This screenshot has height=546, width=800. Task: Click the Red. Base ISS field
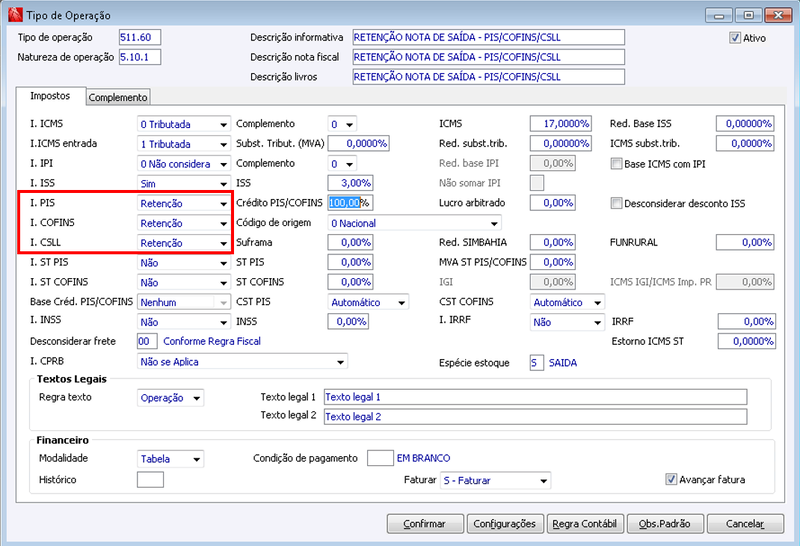click(745, 123)
